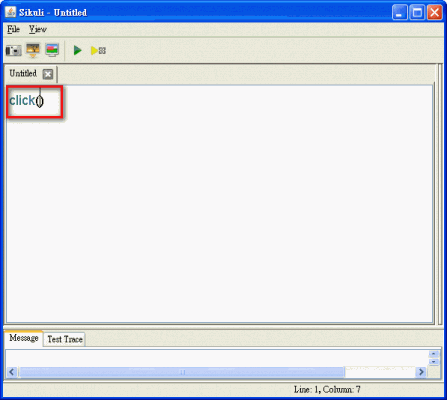Image resolution: width=447 pixels, height=400 pixels.
Task: Select the Untitled editor tab
Action: click(x=23, y=73)
